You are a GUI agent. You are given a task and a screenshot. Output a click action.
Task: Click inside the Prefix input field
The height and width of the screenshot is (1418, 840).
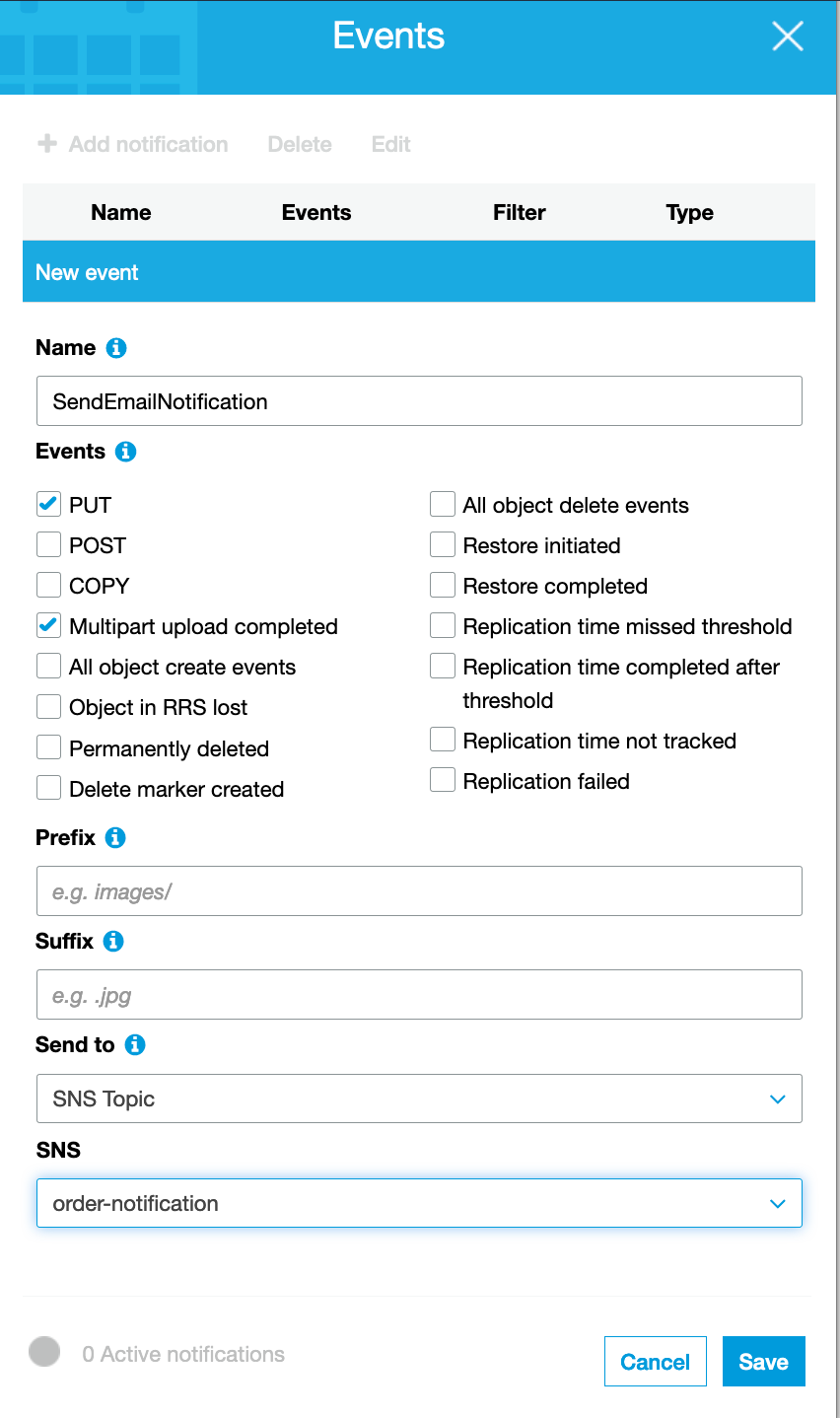click(x=419, y=890)
